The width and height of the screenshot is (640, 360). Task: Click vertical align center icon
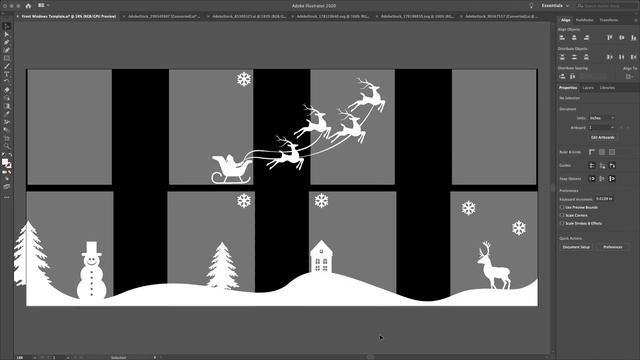pyautogui.click(x=622, y=38)
